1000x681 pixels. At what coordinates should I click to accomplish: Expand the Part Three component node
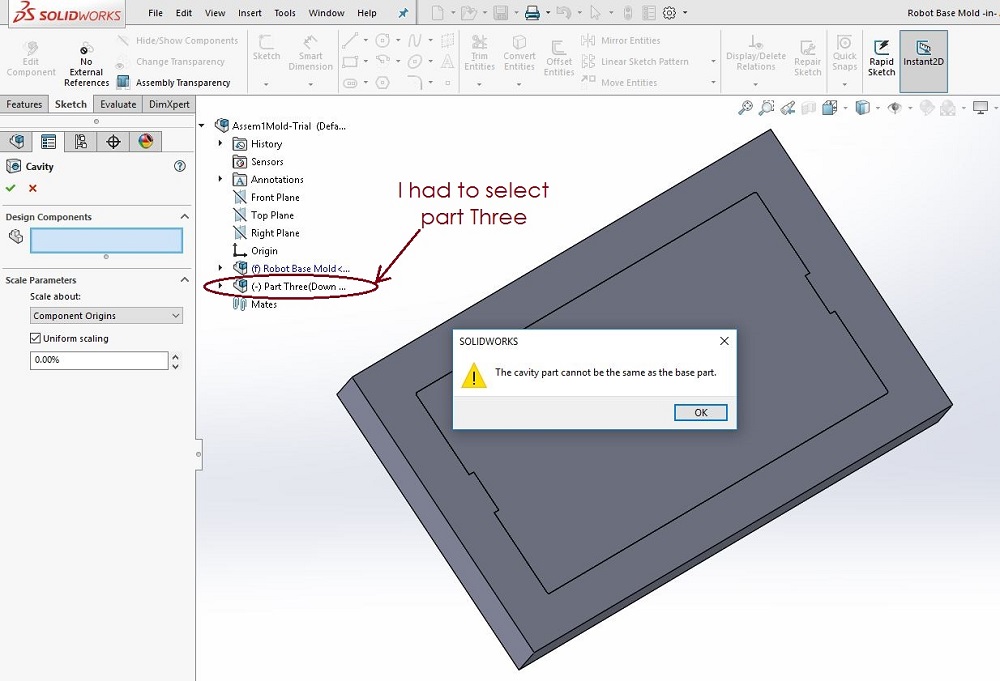(x=220, y=286)
